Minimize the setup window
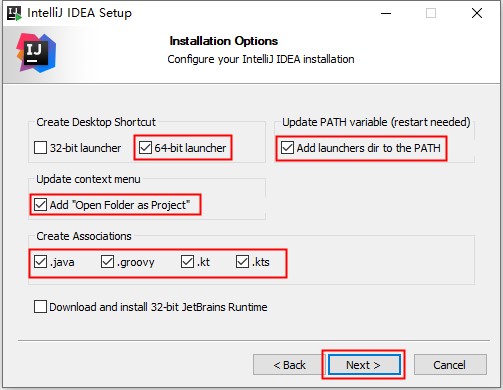The height and width of the screenshot is (390, 503). pyautogui.click(x=386, y=13)
